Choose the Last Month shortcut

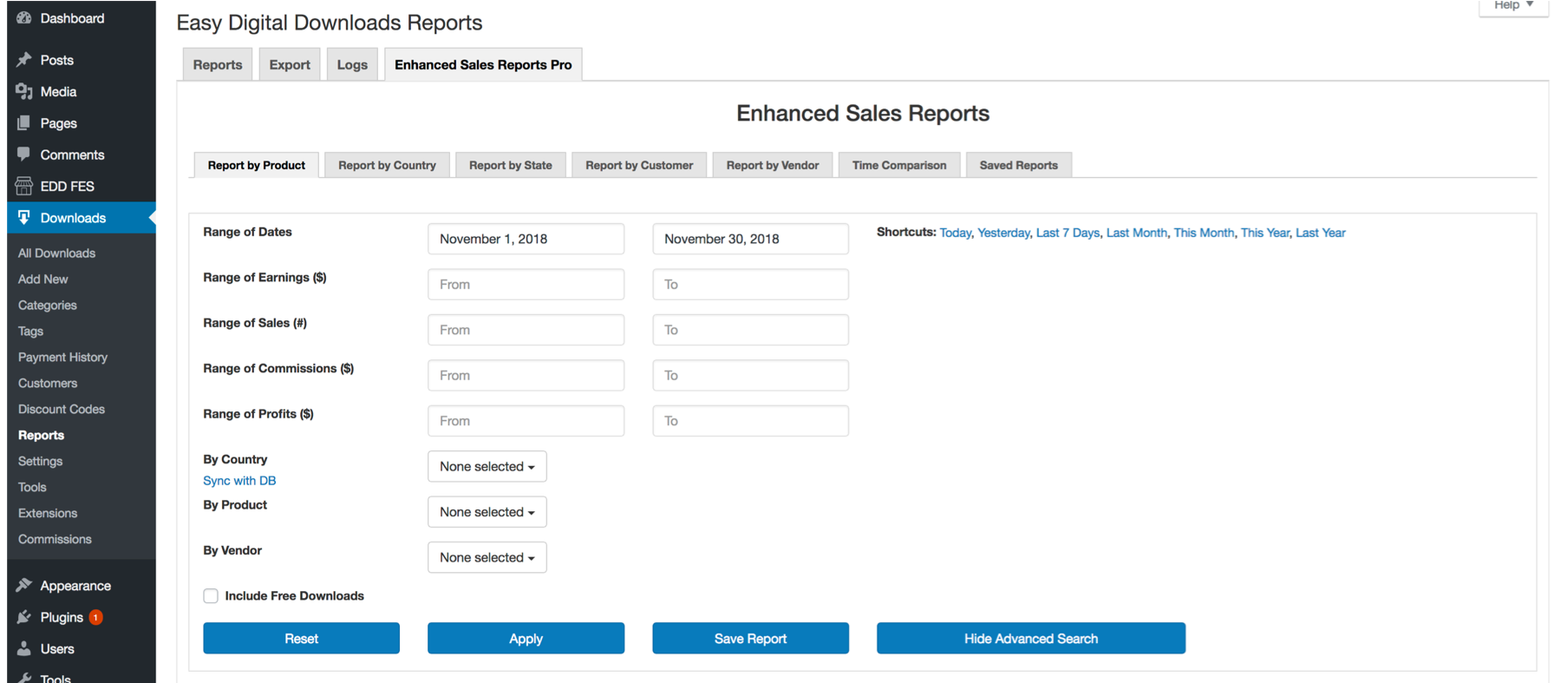tap(1136, 233)
